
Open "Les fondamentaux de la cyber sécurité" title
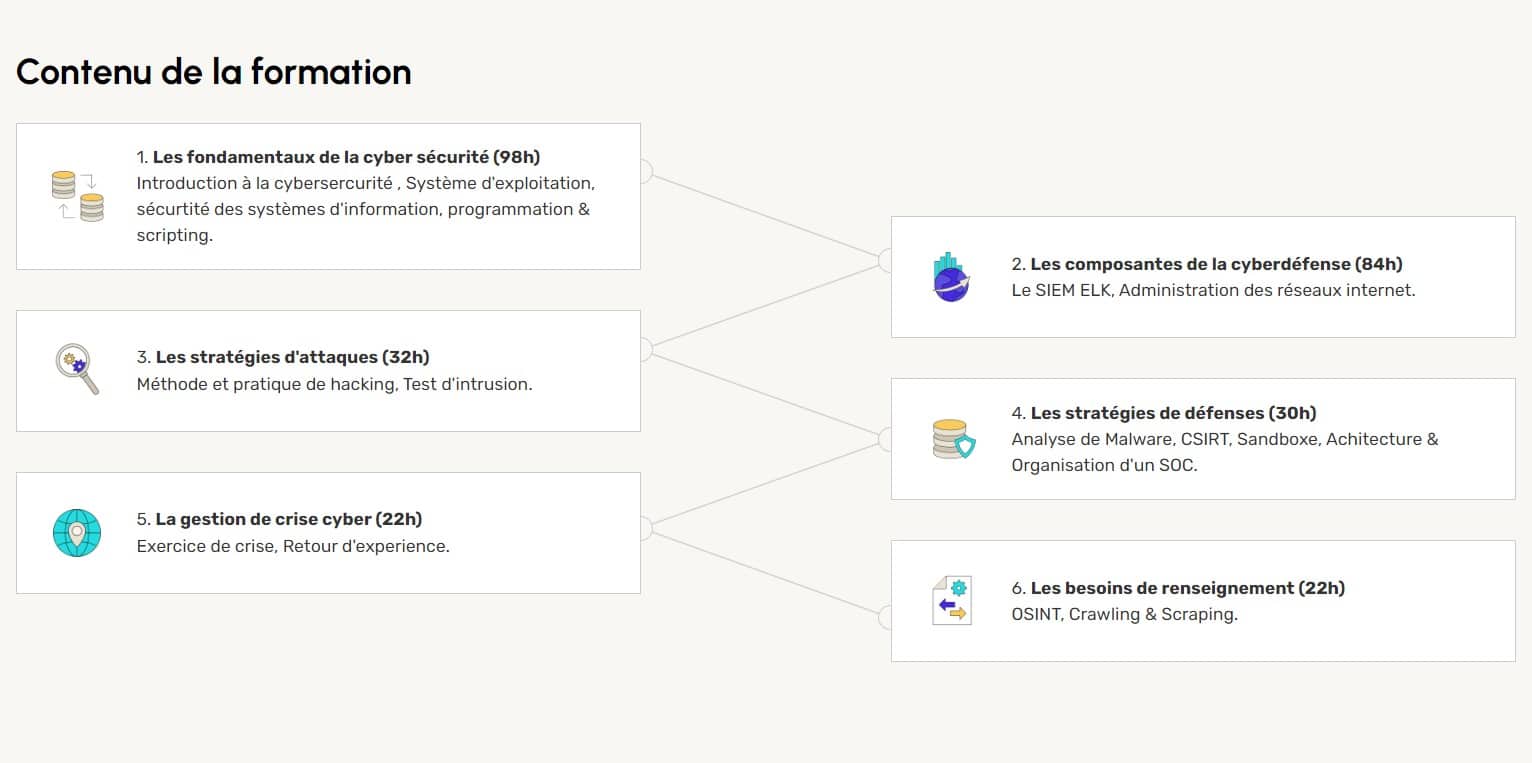(x=346, y=157)
